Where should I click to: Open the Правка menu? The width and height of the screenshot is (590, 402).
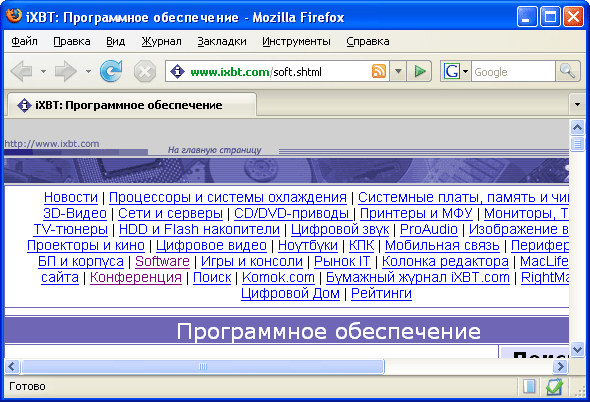click(x=72, y=41)
